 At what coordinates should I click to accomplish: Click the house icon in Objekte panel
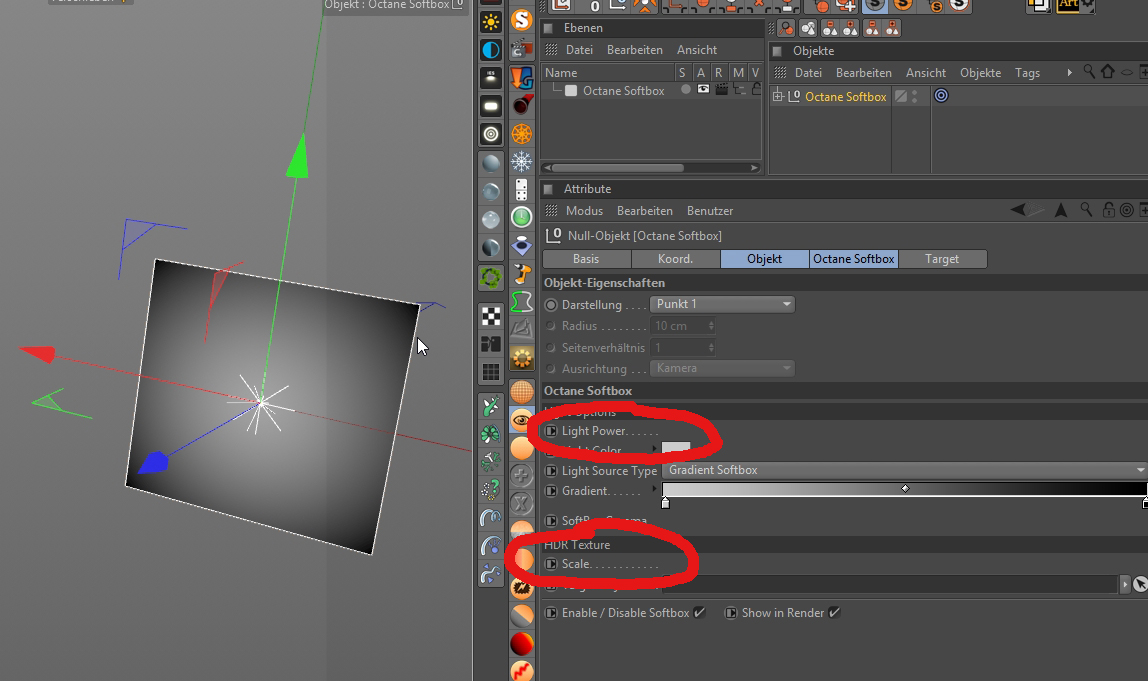[1108, 72]
